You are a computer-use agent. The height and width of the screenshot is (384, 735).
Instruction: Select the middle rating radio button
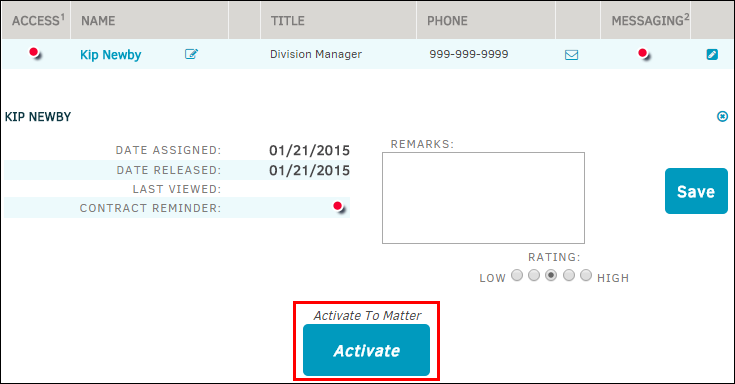coord(551,275)
